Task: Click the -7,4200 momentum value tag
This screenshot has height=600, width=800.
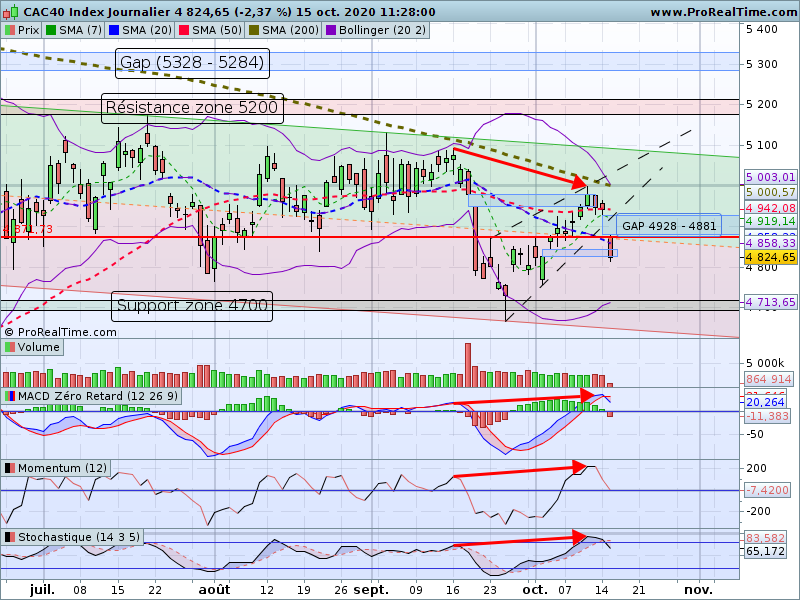Action: pos(767,490)
